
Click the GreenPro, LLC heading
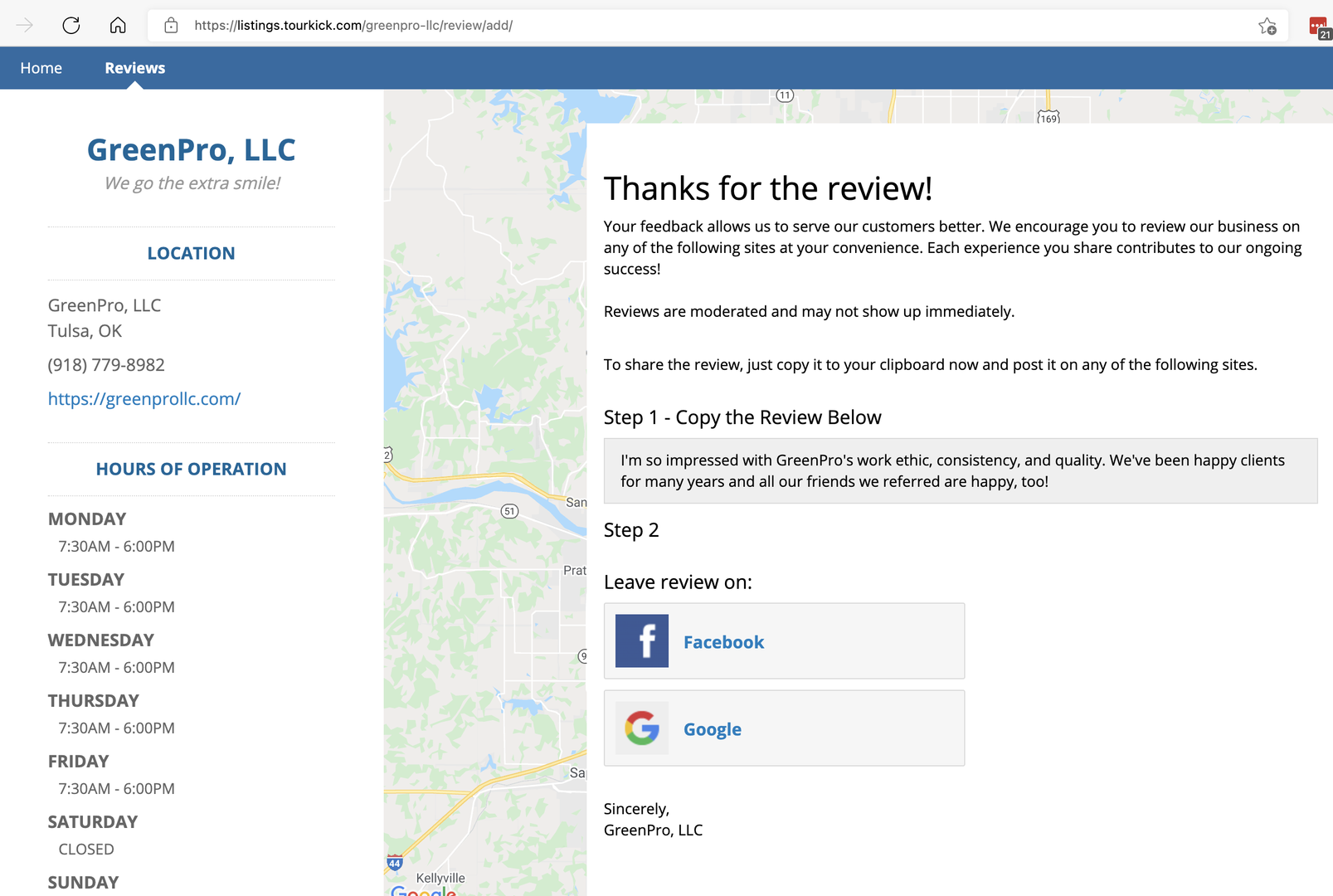pyautogui.click(x=192, y=150)
